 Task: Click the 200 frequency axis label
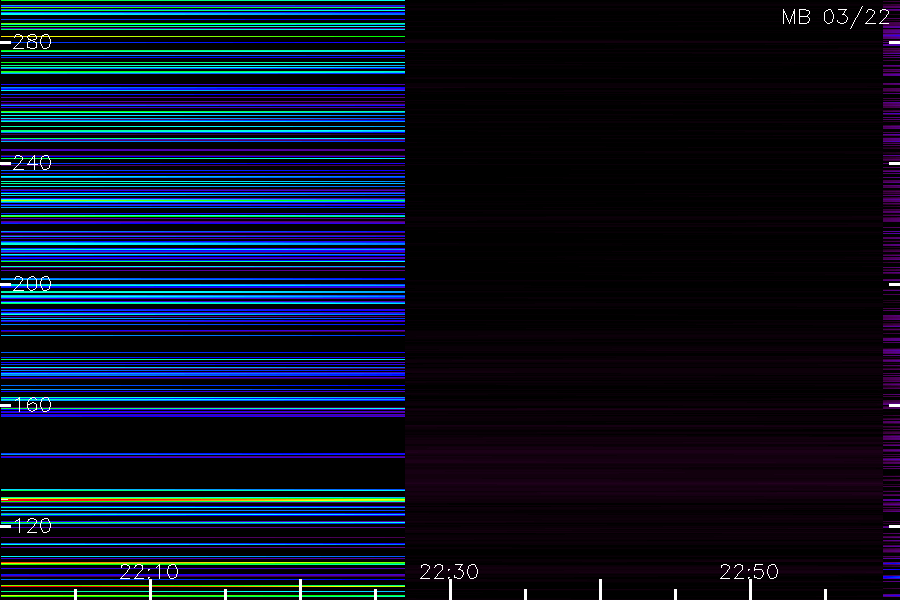click(32, 284)
